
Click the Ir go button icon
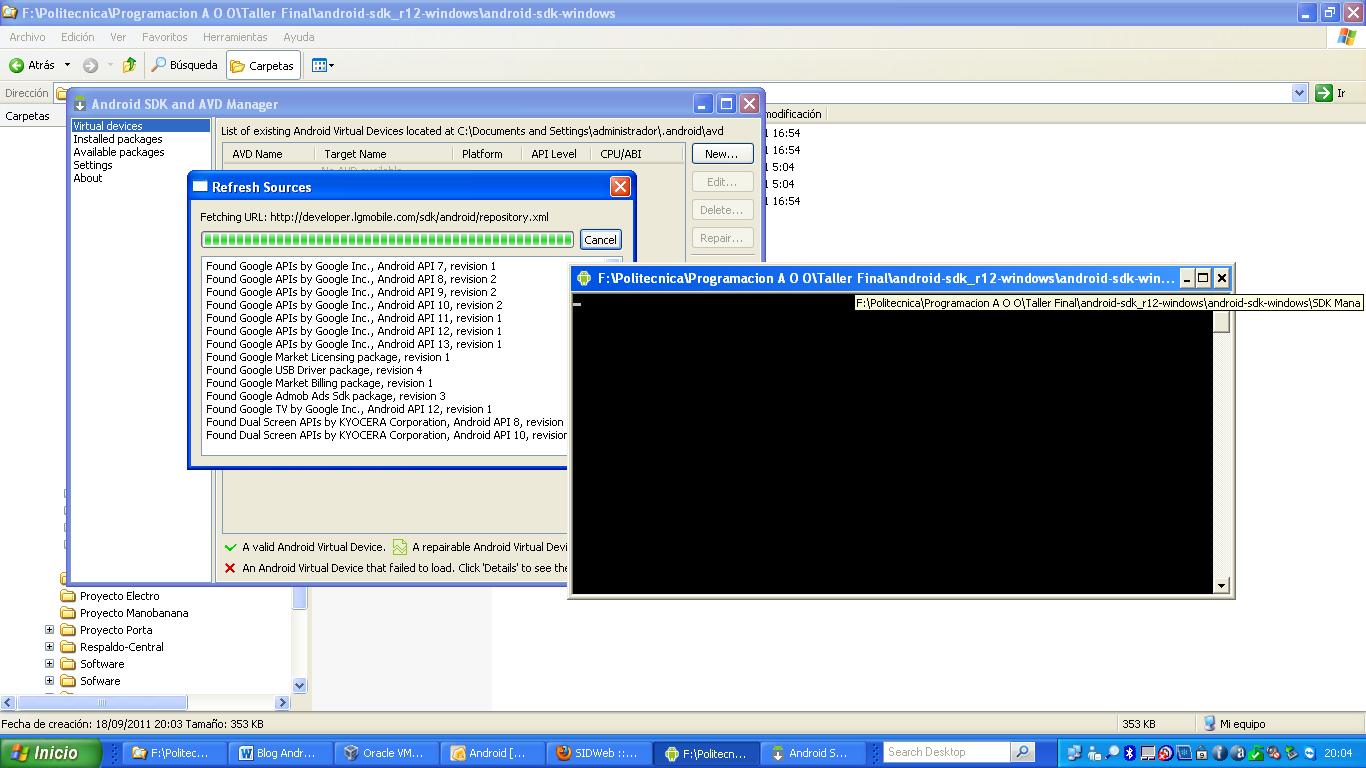tap(1324, 93)
